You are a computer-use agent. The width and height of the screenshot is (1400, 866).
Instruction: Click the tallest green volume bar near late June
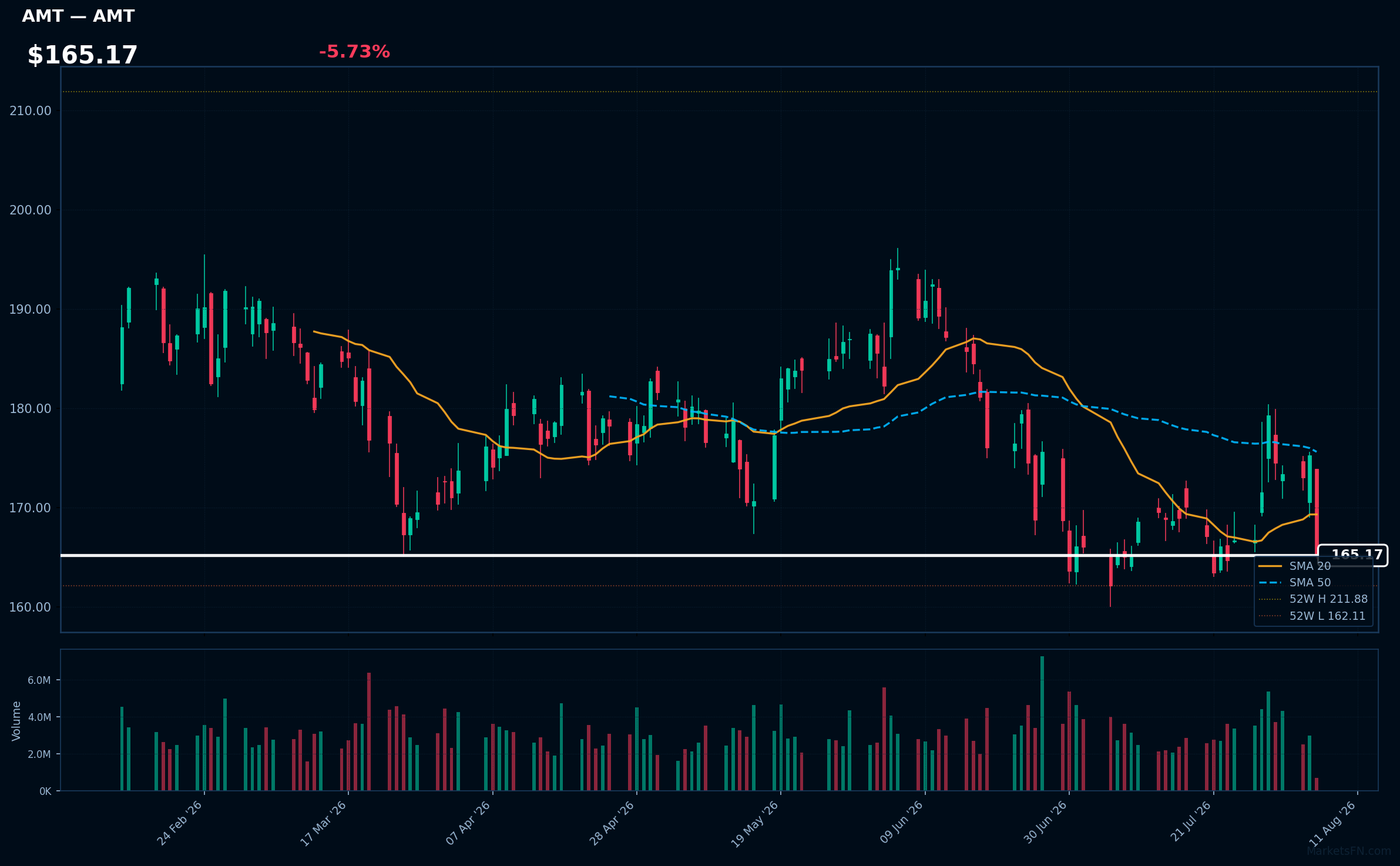point(1042,723)
